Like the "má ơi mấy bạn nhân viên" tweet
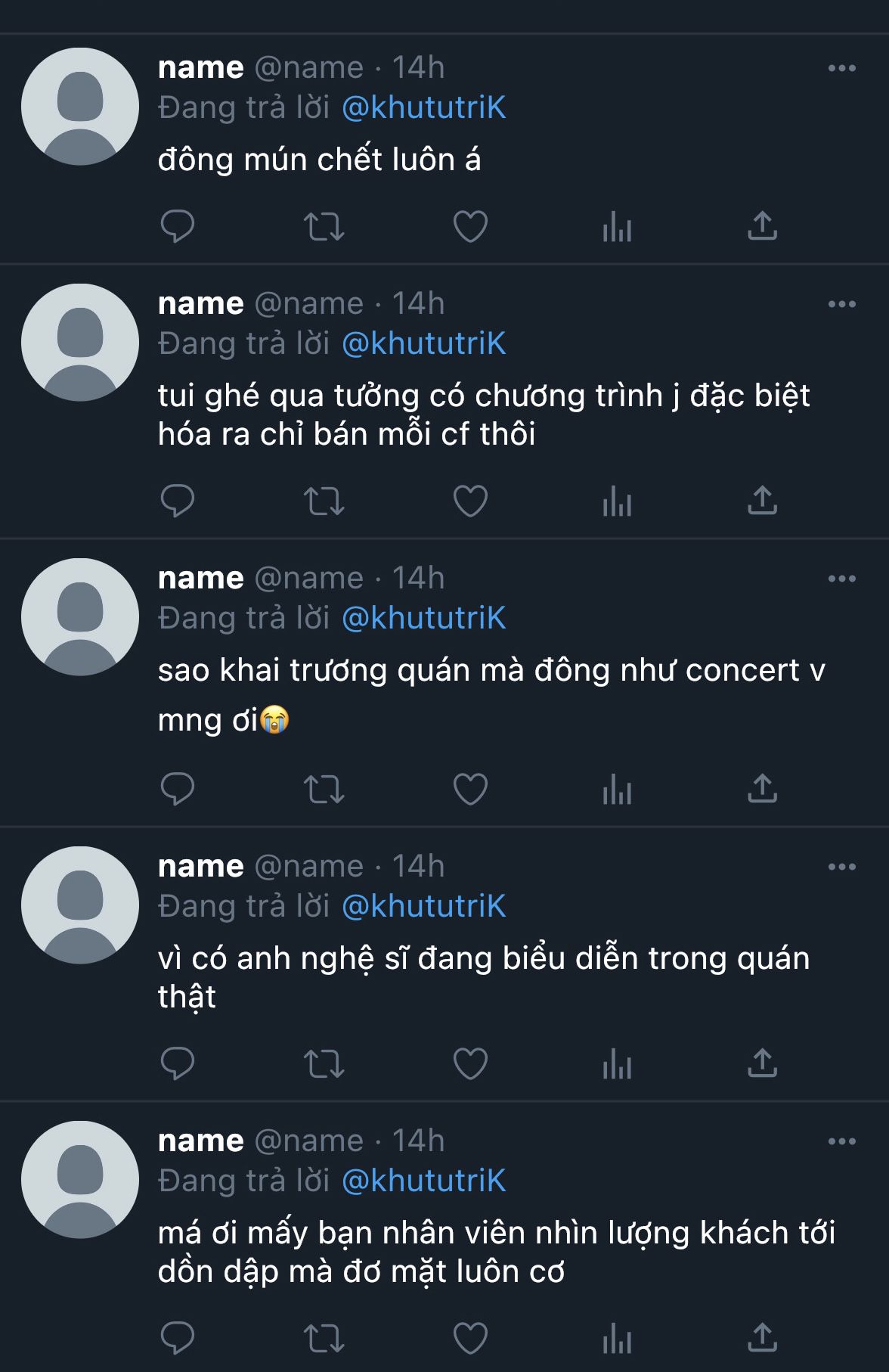 pyautogui.click(x=470, y=1338)
